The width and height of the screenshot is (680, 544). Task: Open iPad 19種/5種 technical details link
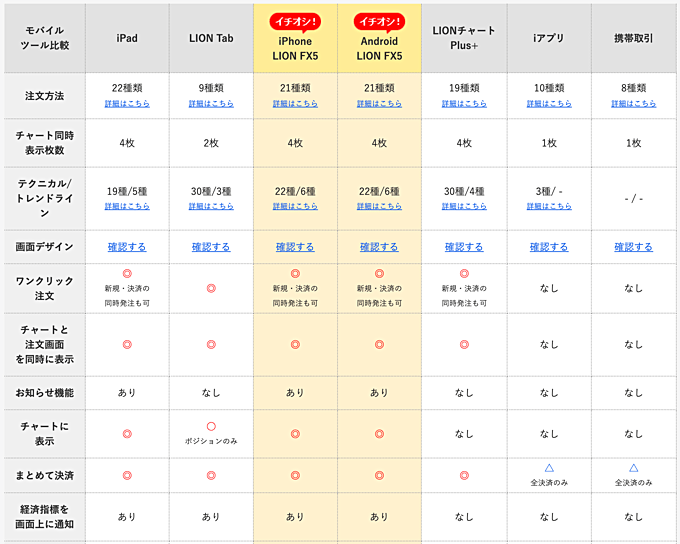(x=127, y=206)
